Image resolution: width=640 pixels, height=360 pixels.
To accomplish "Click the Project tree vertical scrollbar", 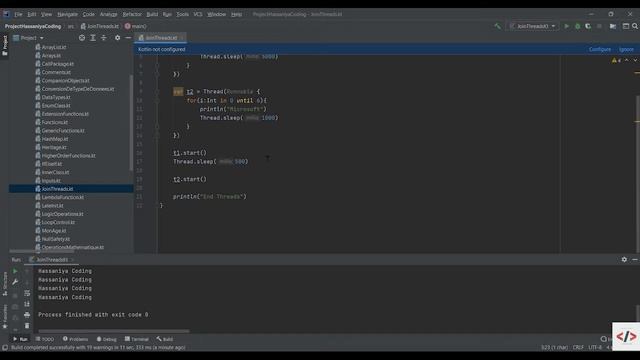I will tap(131, 122).
